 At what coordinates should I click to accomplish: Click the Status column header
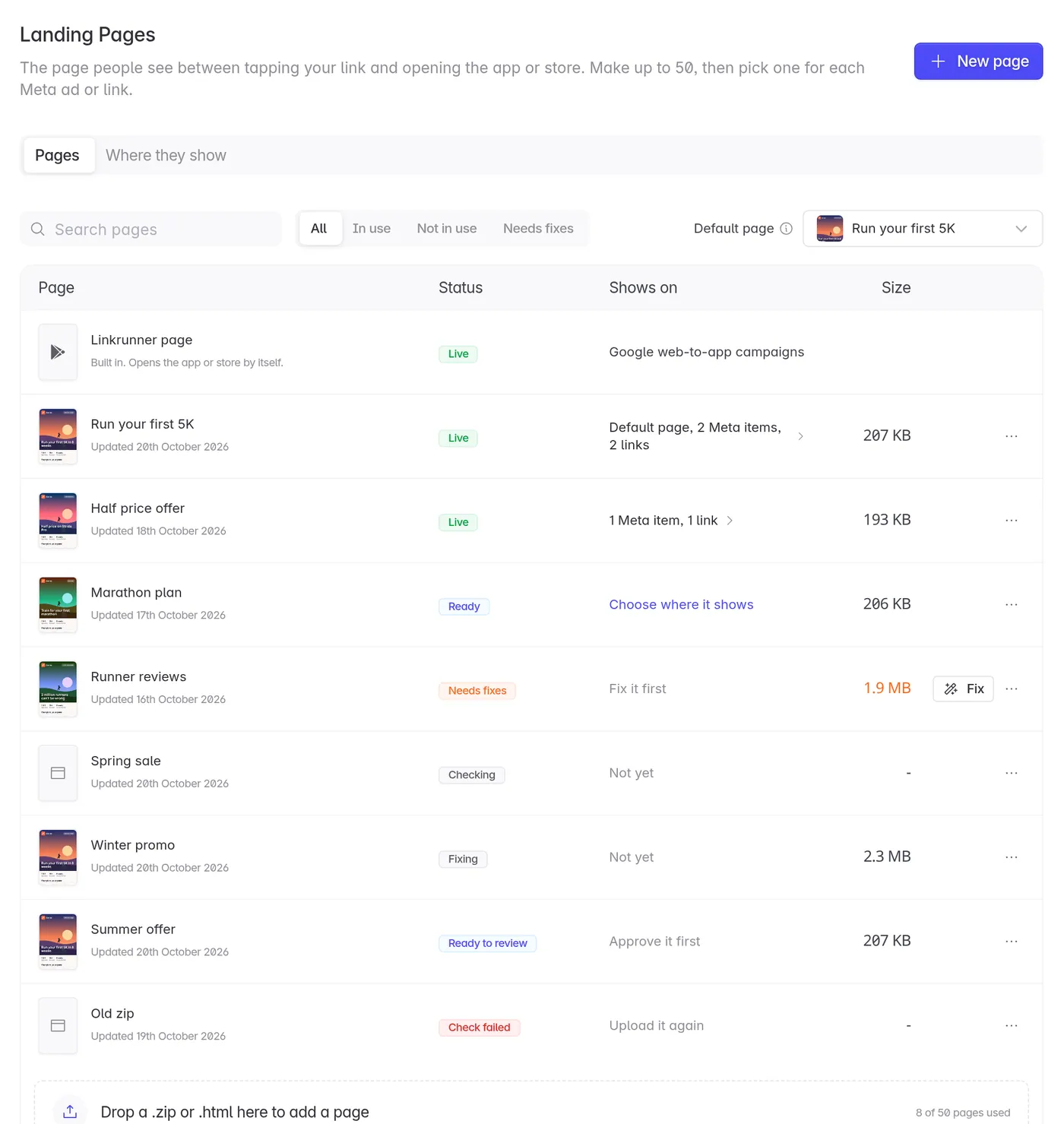point(461,288)
